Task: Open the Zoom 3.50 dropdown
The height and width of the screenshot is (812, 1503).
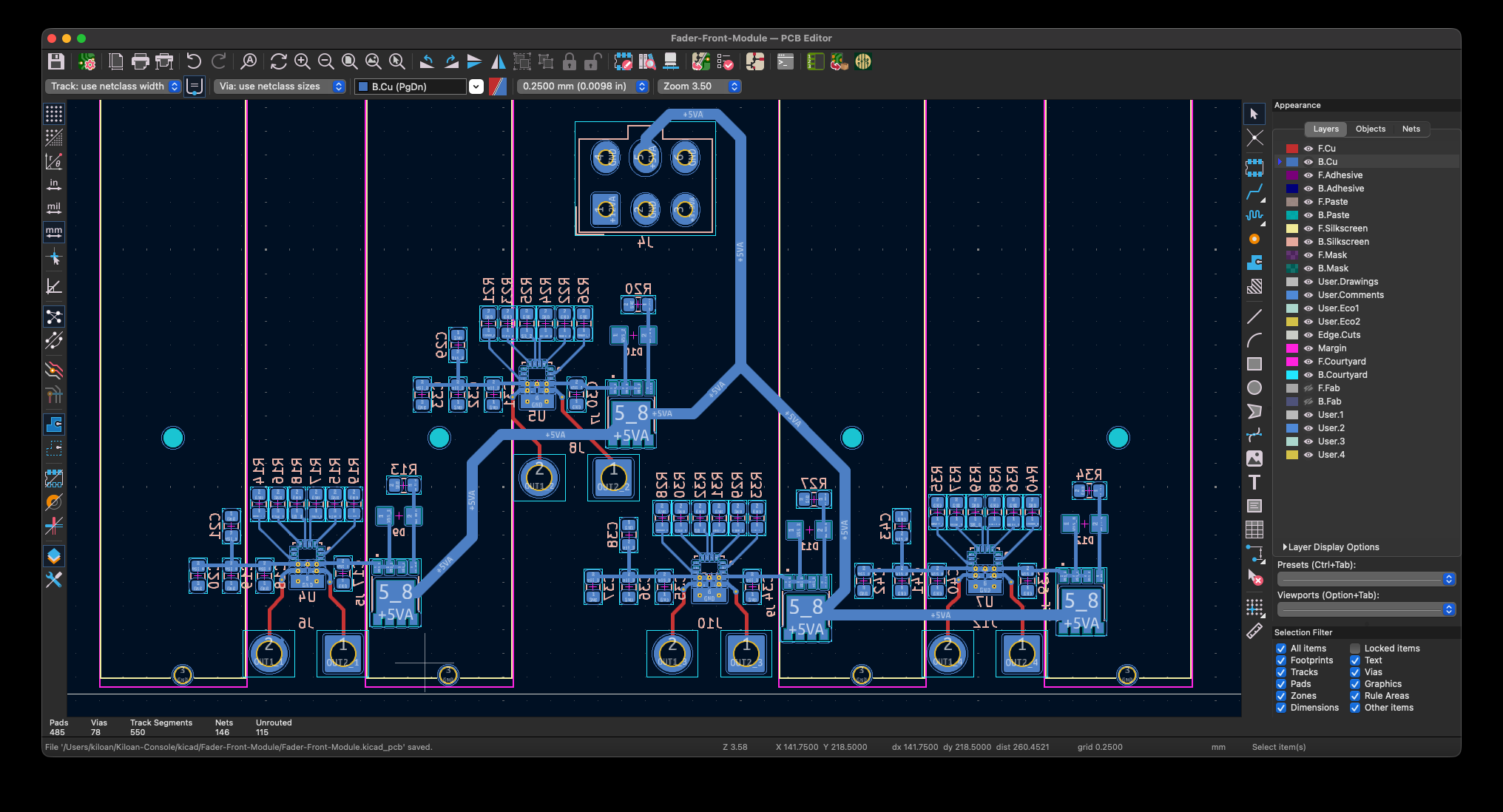Action: pos(699,87)
